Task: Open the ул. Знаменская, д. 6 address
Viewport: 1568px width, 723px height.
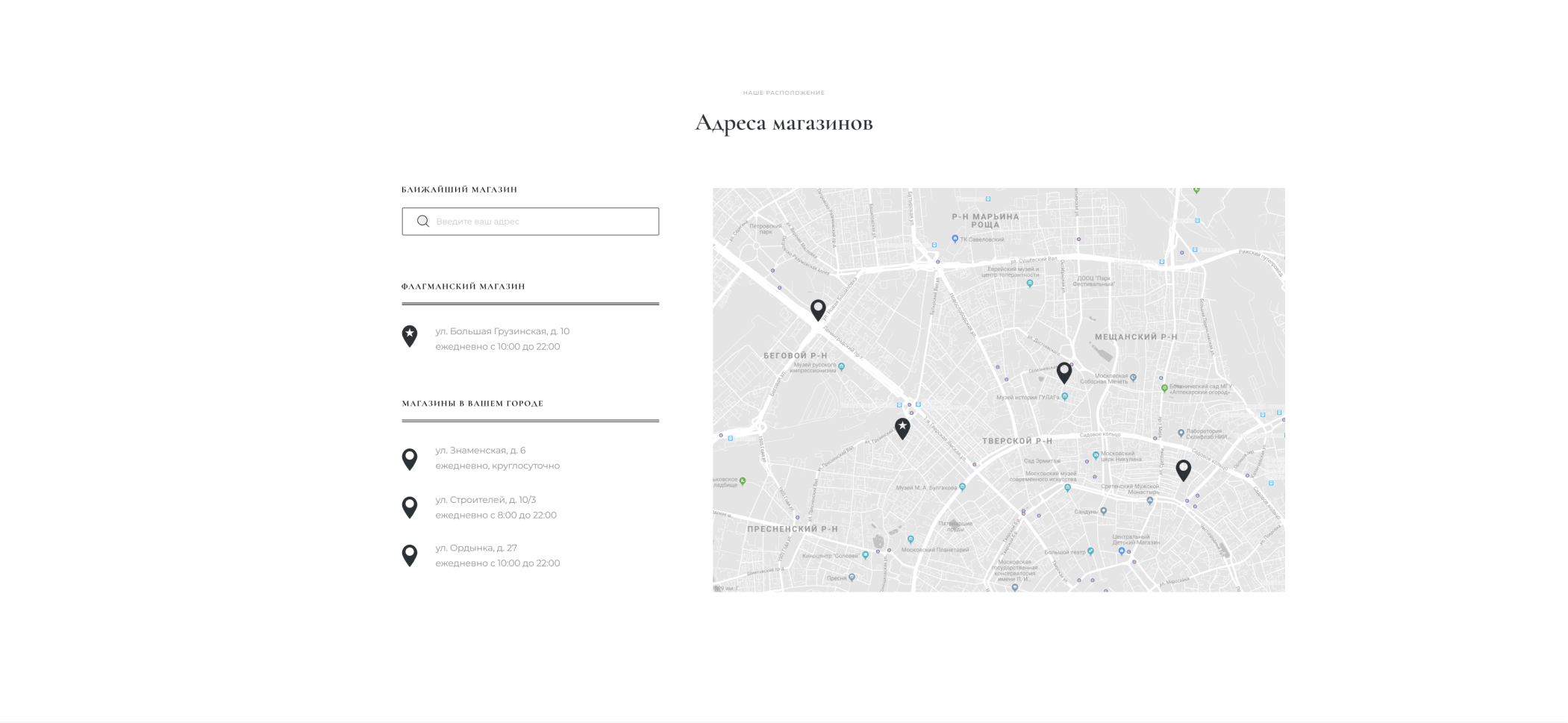Action: click(481, 451)
